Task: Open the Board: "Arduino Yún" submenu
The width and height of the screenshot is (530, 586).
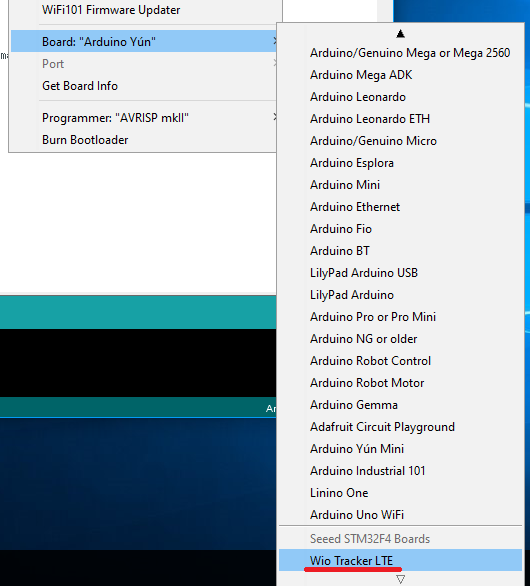Action: [x=144, y=41]
